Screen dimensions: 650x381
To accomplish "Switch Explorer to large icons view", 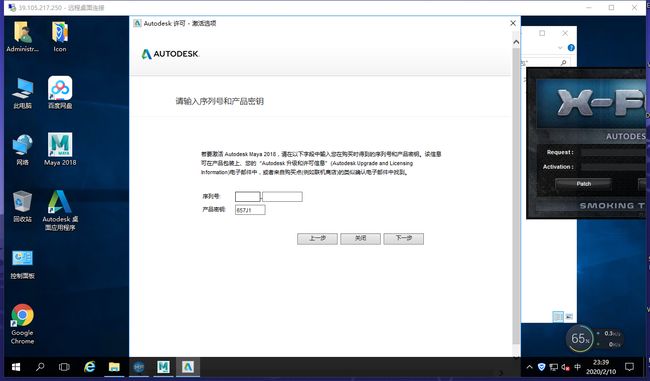I will click(x=569, y=317).
